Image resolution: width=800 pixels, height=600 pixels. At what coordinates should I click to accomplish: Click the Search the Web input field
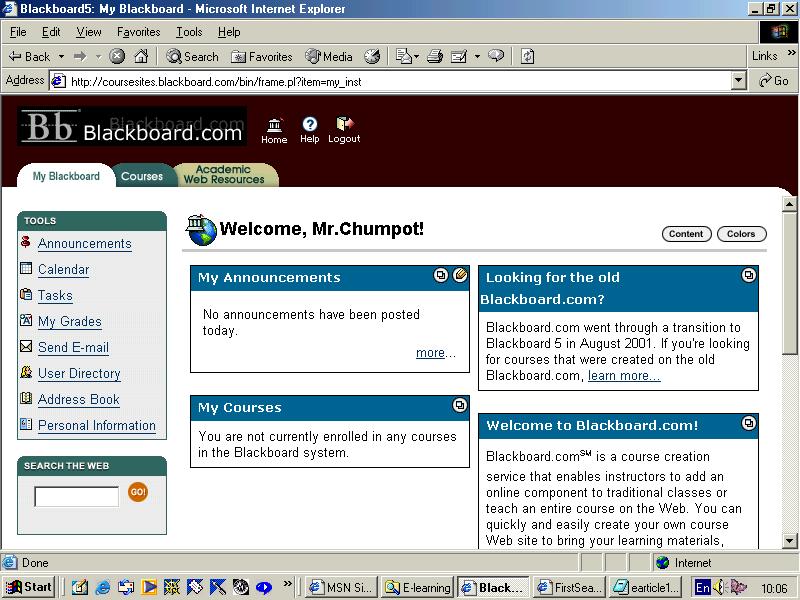tap(77, 496)
